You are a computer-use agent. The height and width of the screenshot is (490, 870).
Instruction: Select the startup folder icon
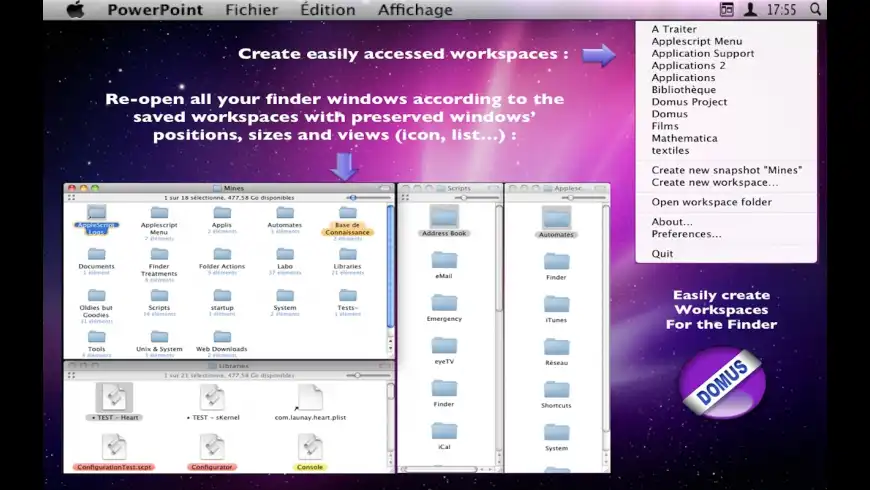click(222, 302)
